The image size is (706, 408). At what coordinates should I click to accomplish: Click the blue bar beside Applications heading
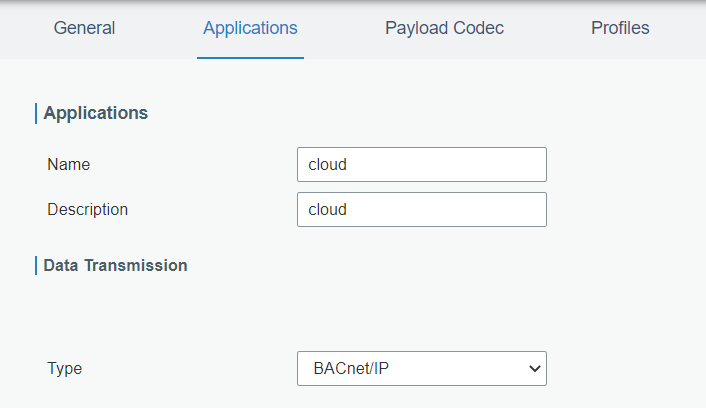[x=36, y=113]
